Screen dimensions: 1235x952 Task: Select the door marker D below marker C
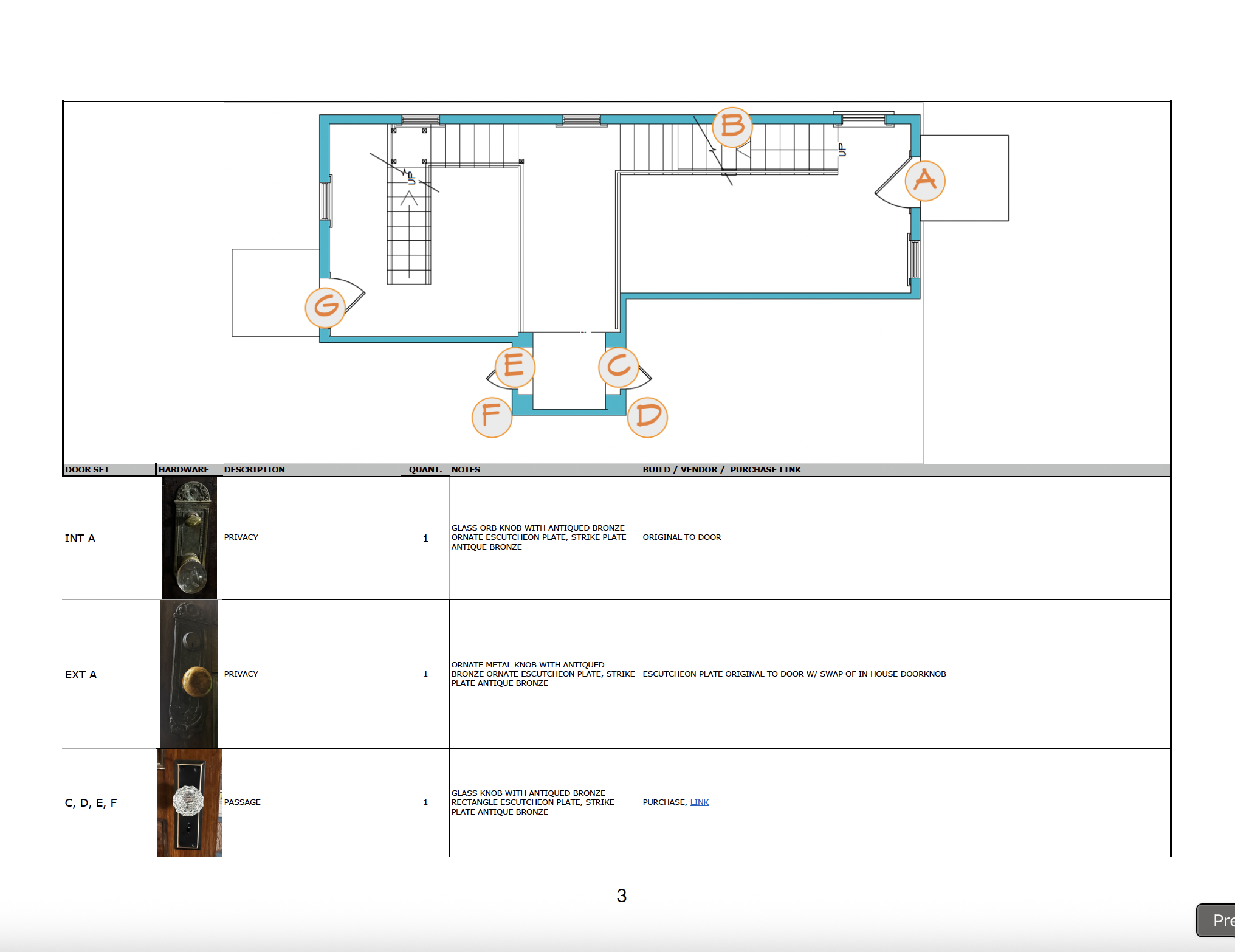pos(647,417)
